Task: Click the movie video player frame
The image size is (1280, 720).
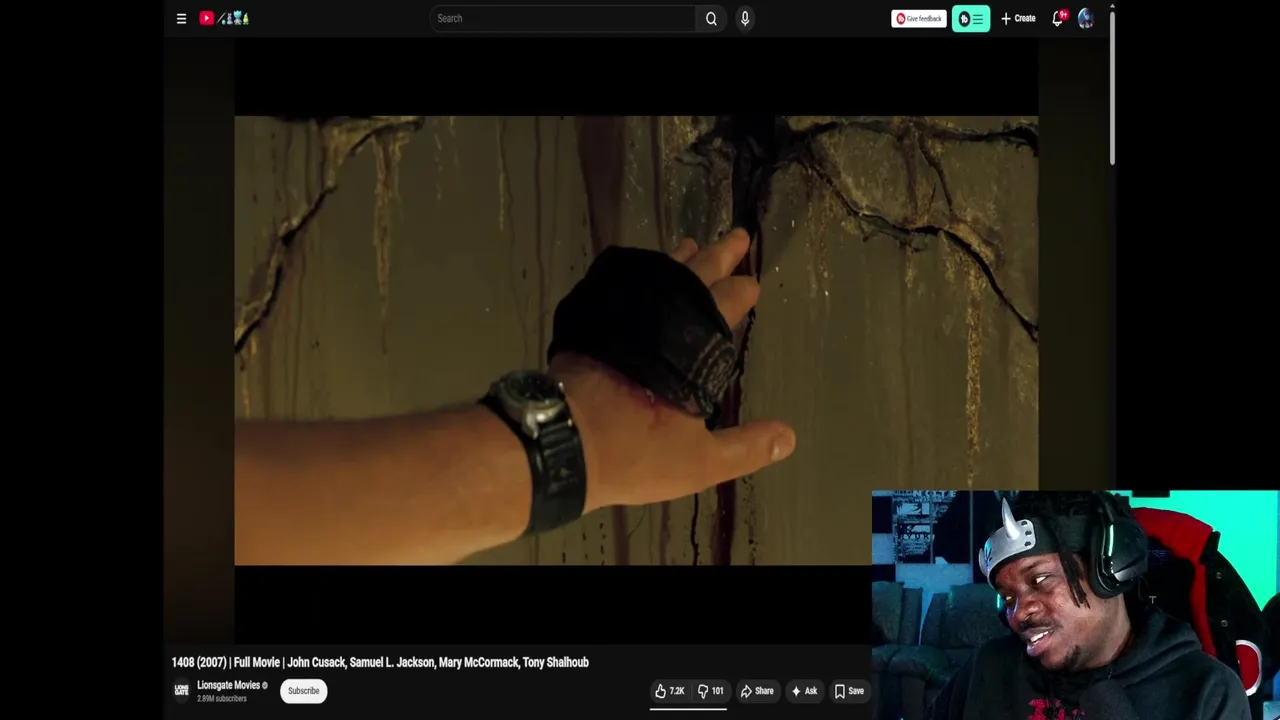Action: (x=636, y=340)
